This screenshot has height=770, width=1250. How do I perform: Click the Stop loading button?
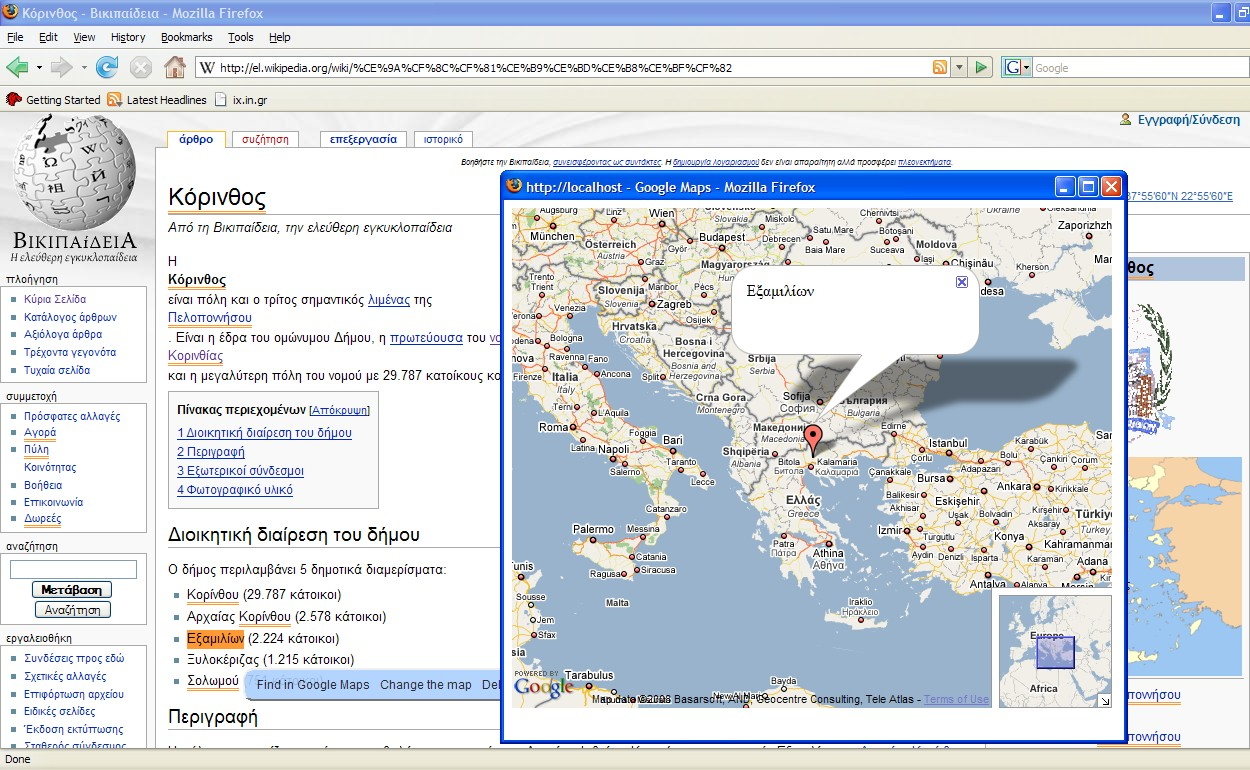tap(141, 68)
